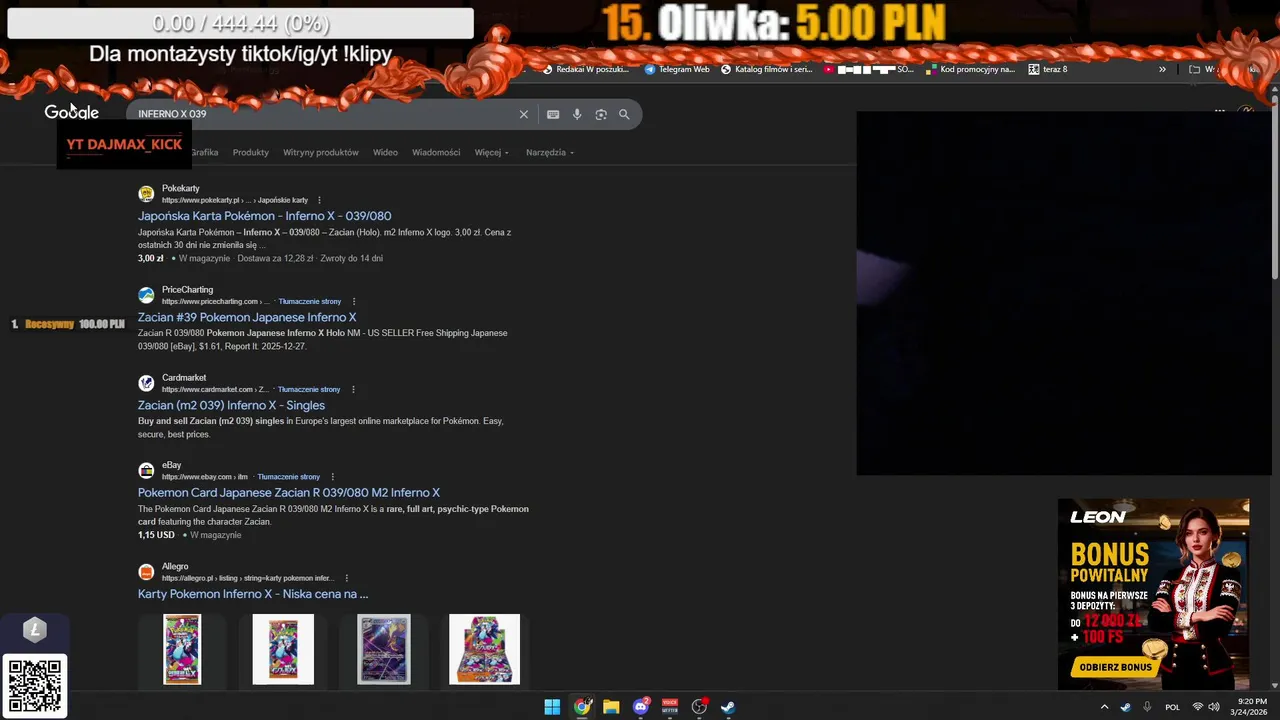Open the Katalog filmów i seri... bookmark
The image size is (1280, 720).
coord(766,70)
